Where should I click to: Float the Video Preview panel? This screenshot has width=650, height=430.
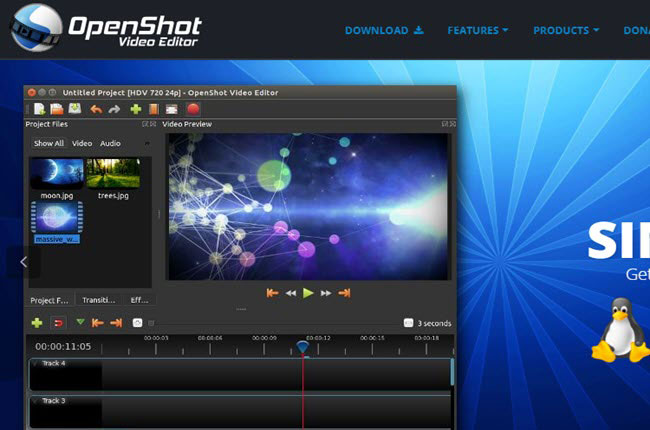coord(445,124)
